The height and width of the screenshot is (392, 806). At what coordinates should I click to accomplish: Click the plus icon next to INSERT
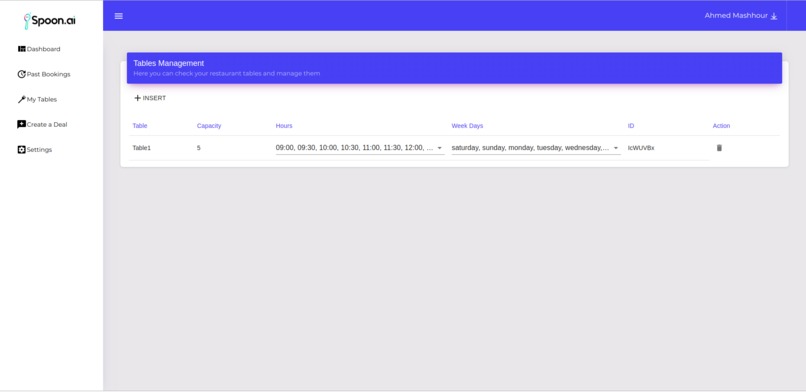137,98
